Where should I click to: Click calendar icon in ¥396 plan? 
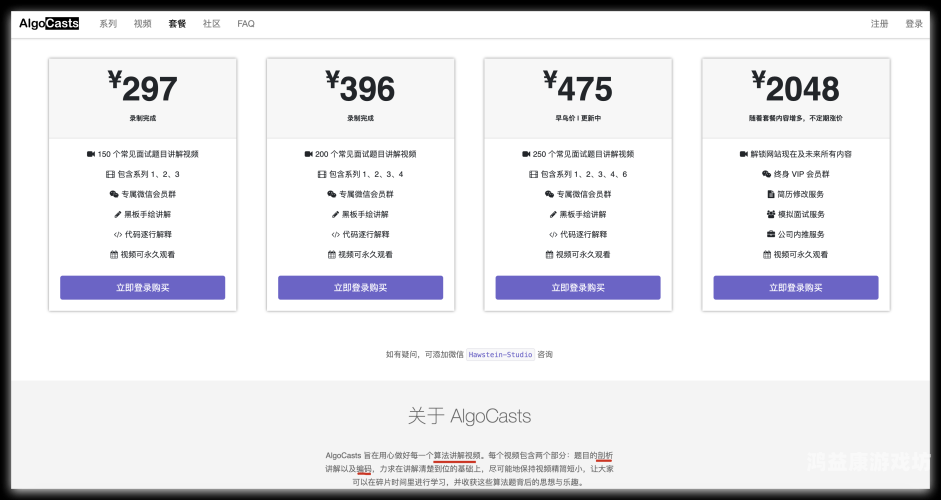pyautogui.click(x=332, y=255)
